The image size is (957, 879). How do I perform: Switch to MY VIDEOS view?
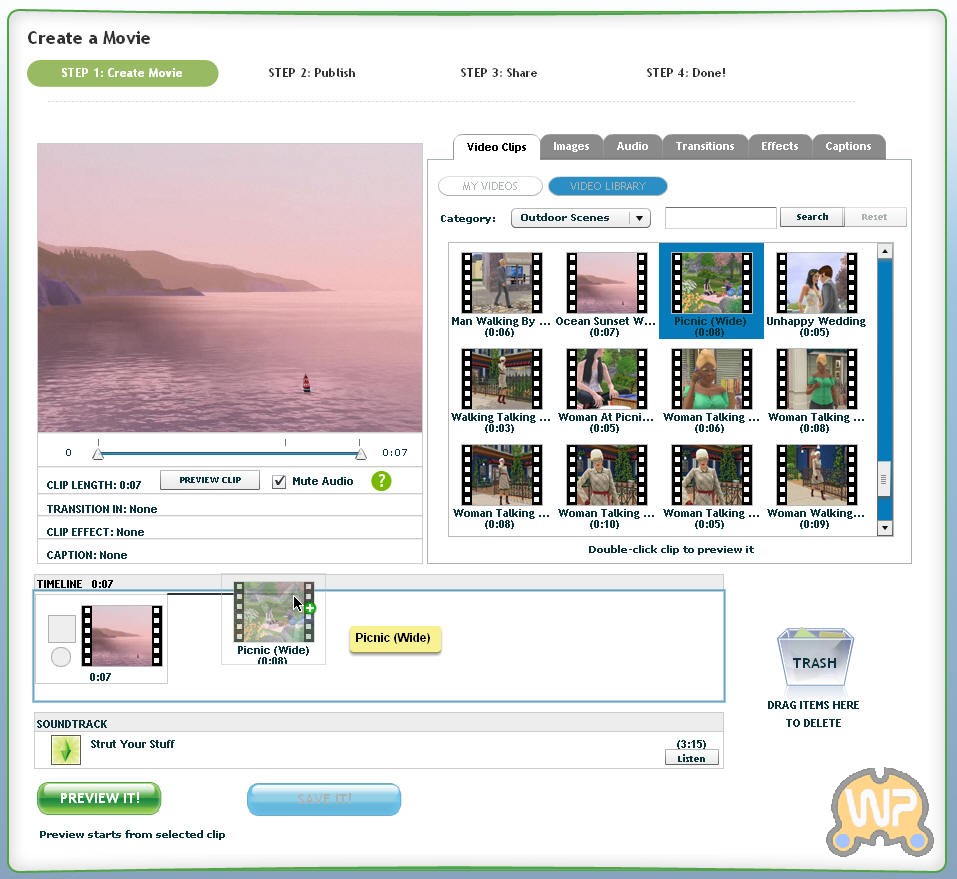[490, 186]
